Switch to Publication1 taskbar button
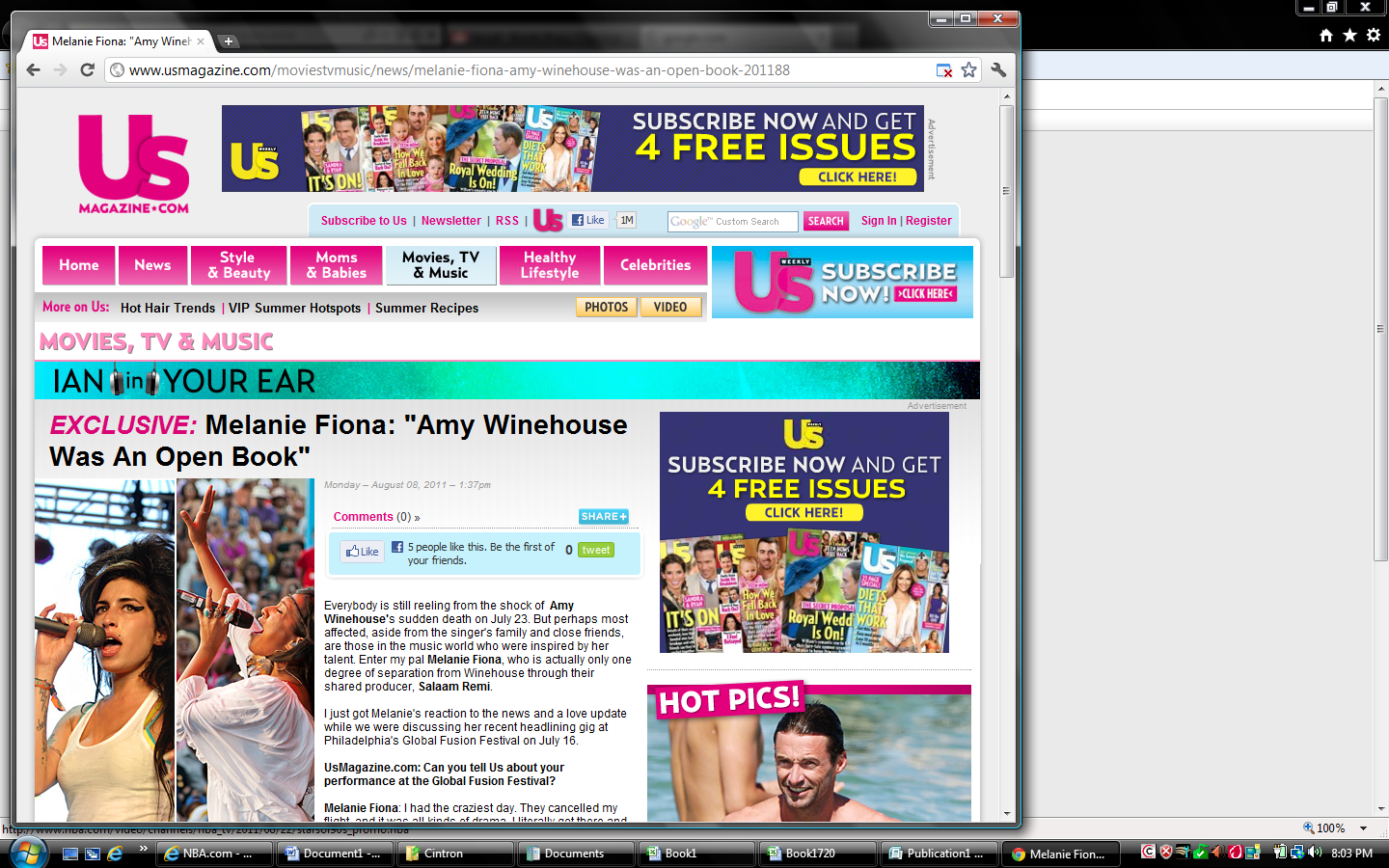1389x868 pixels. click(938, 854)
